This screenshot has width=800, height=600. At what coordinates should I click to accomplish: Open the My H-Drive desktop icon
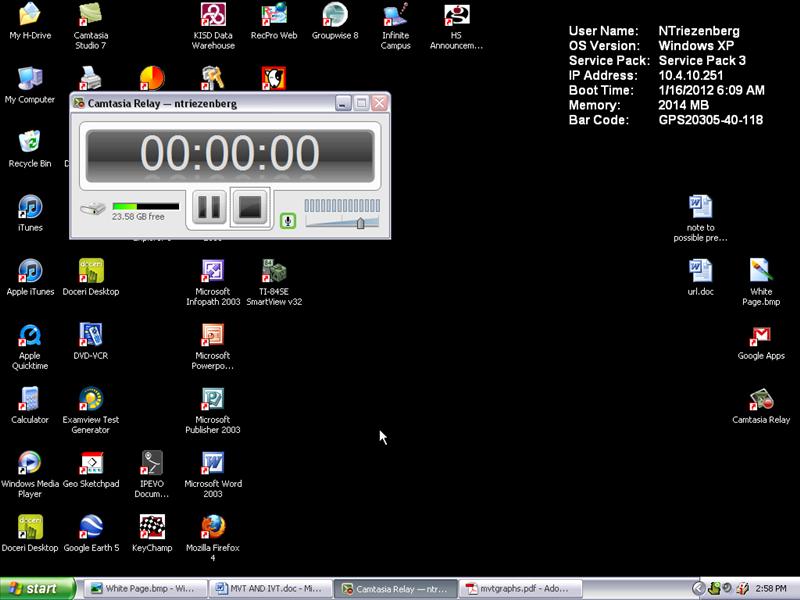point(30,21)
